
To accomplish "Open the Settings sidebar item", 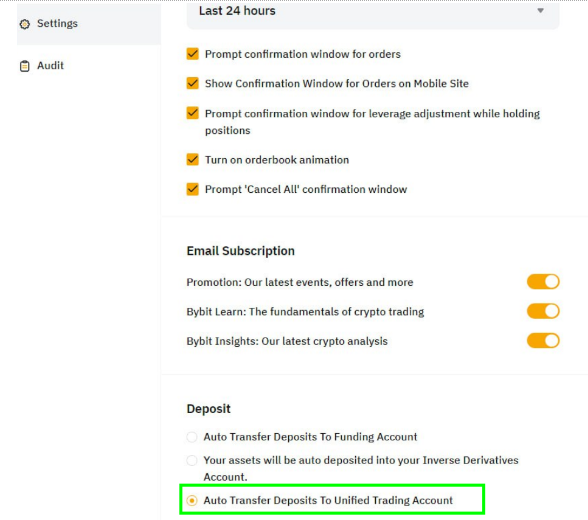I will [89, 24].
